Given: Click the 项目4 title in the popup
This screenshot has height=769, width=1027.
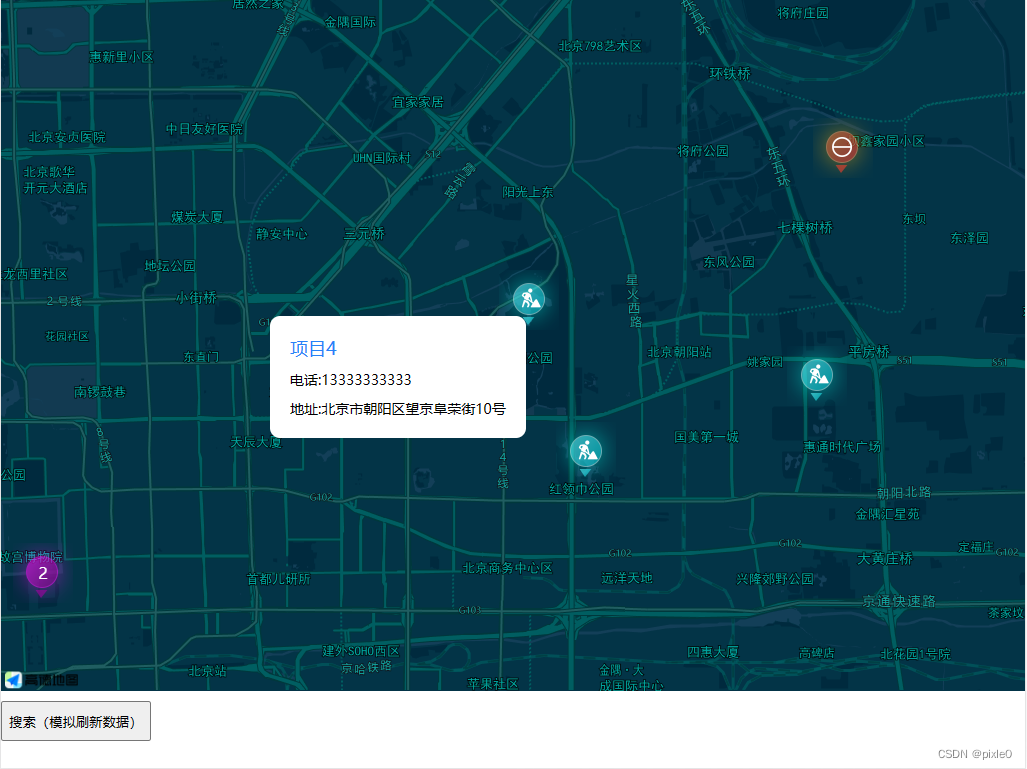Looking at the screenshot, I should point(313,348).
